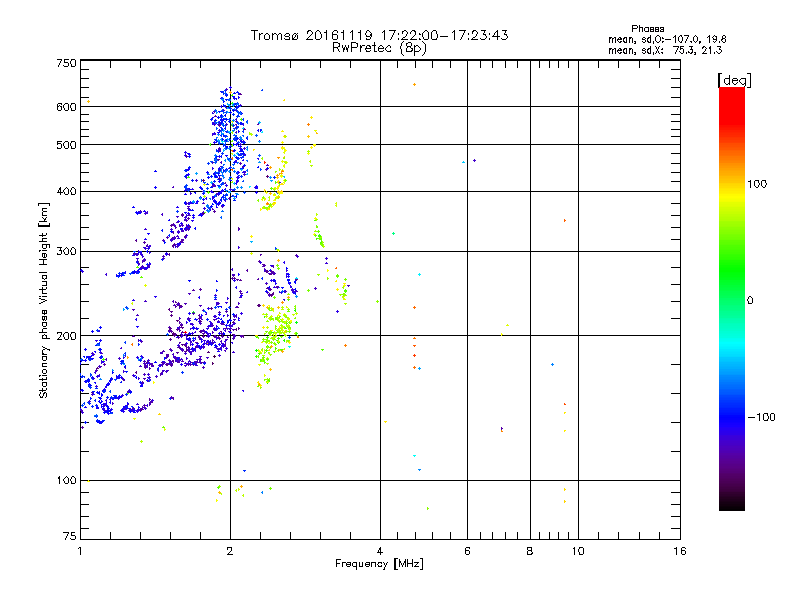Click the 'Frequency [MHz]' axis label
Image resolution: width=800 pixels, height=600 pixels.
pyautogui.click(x=379, y=564)
